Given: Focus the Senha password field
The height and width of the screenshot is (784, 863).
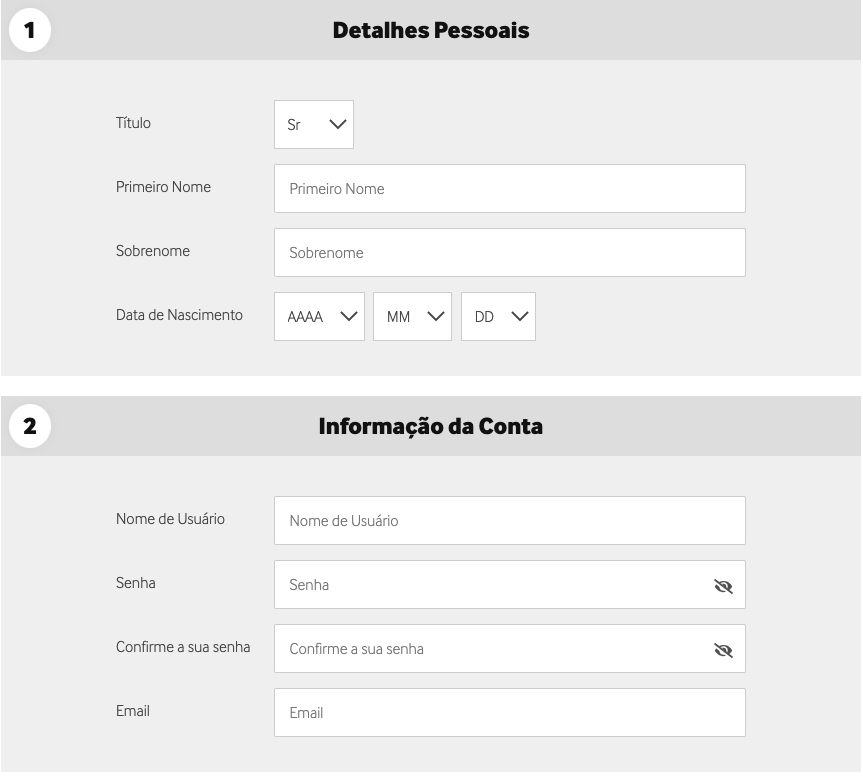Looking at the screenshot, I should coord(490,585).
